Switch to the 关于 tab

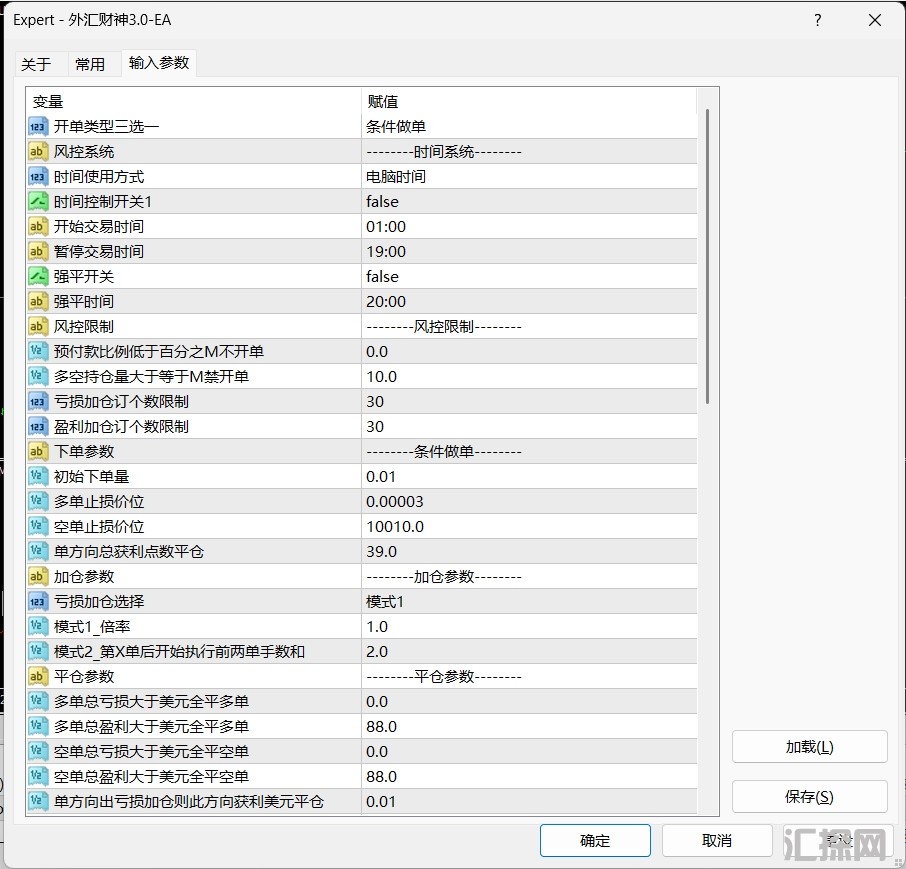[x=36, y=64]
